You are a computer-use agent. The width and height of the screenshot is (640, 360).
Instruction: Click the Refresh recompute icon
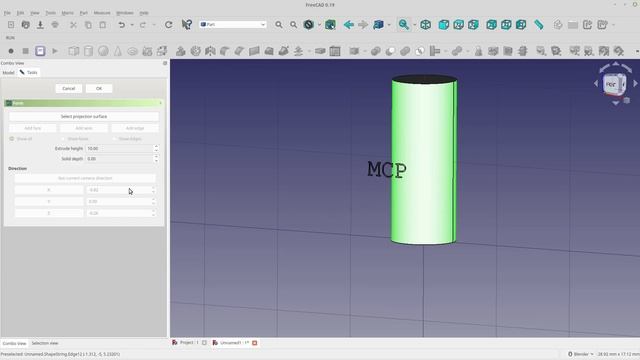point(169,25)
